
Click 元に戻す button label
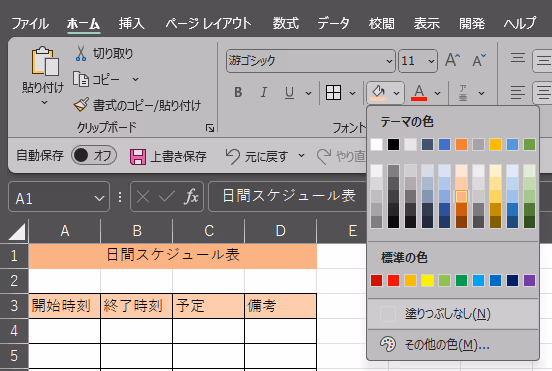tap(266, 156)
